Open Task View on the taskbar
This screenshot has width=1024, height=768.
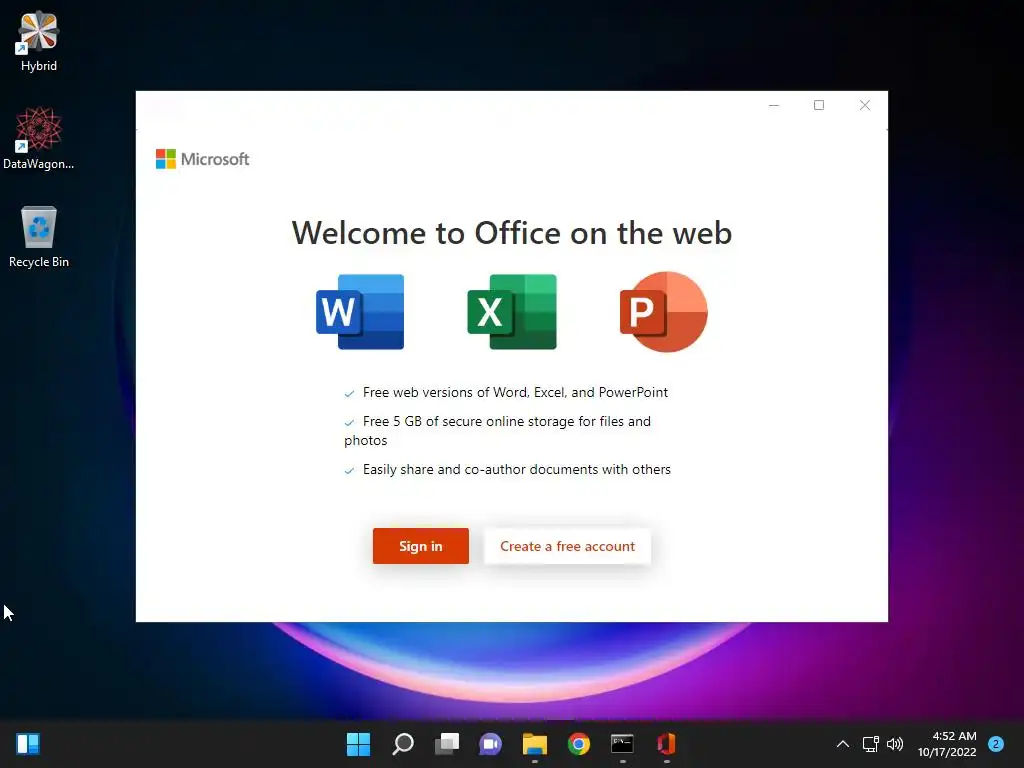447,744
